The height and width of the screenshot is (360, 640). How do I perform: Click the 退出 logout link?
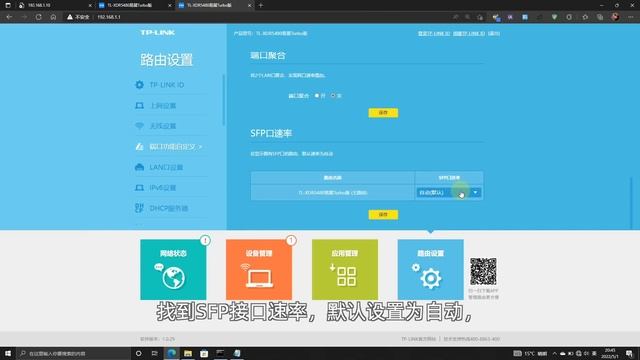tap(493, 33)
